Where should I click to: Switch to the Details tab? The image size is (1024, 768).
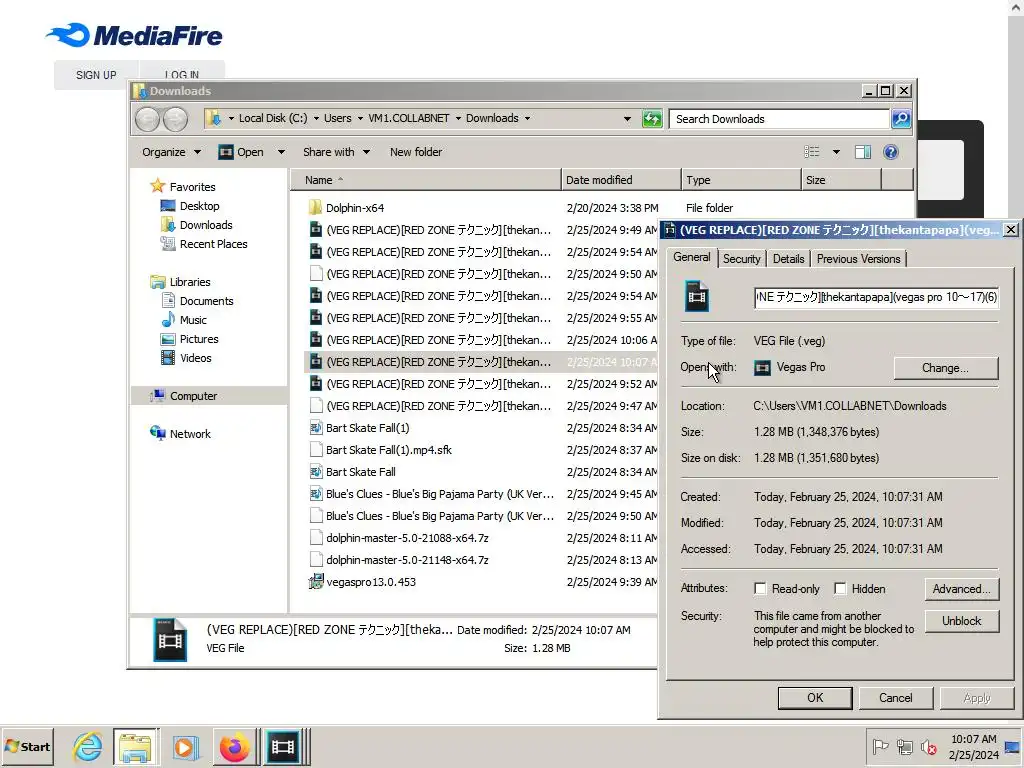pyautogui.click(x=788, y=259)
